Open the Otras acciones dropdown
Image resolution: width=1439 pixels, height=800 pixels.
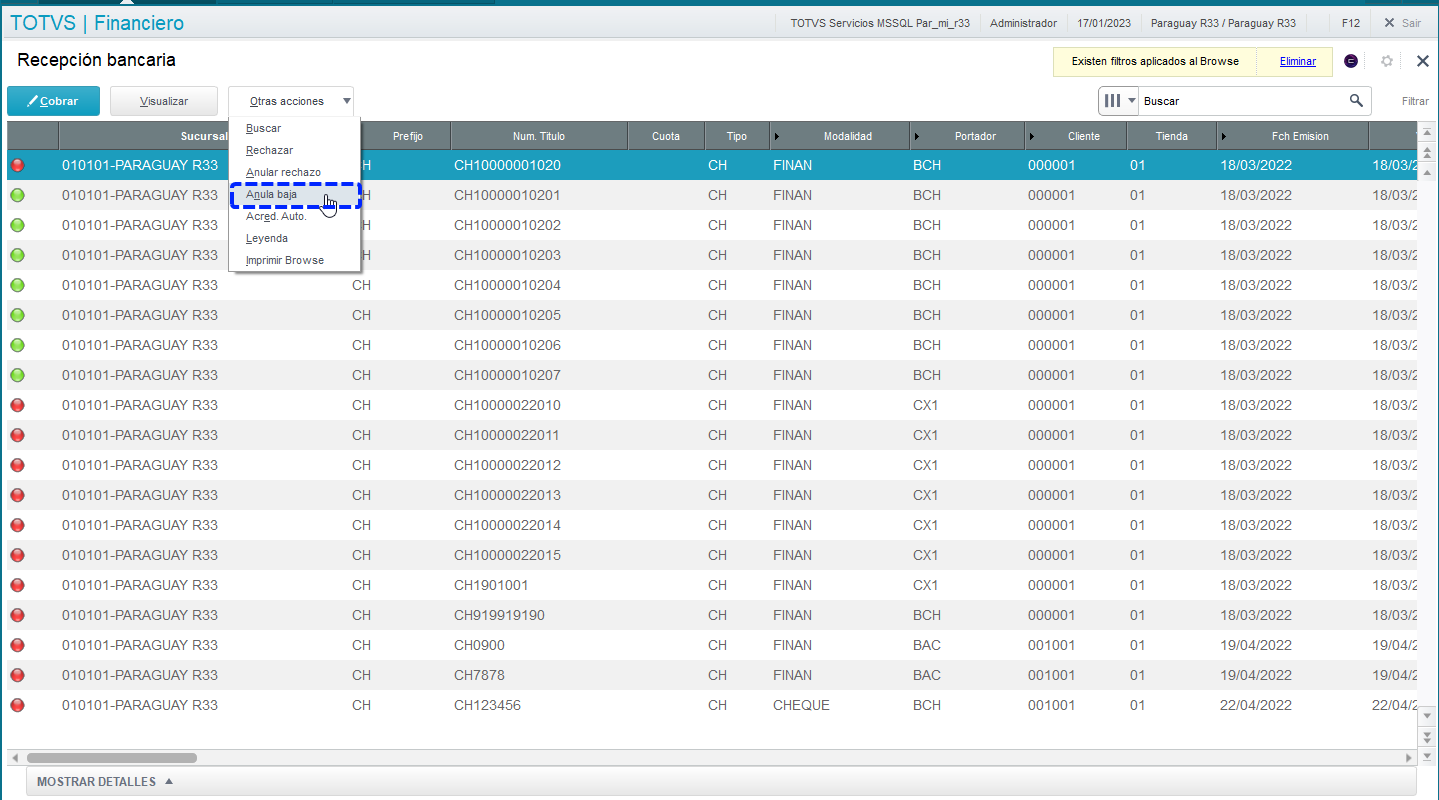(x=291, y=101)
